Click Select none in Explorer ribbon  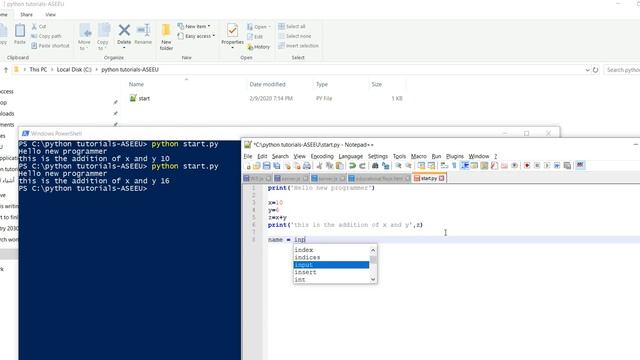294,36
